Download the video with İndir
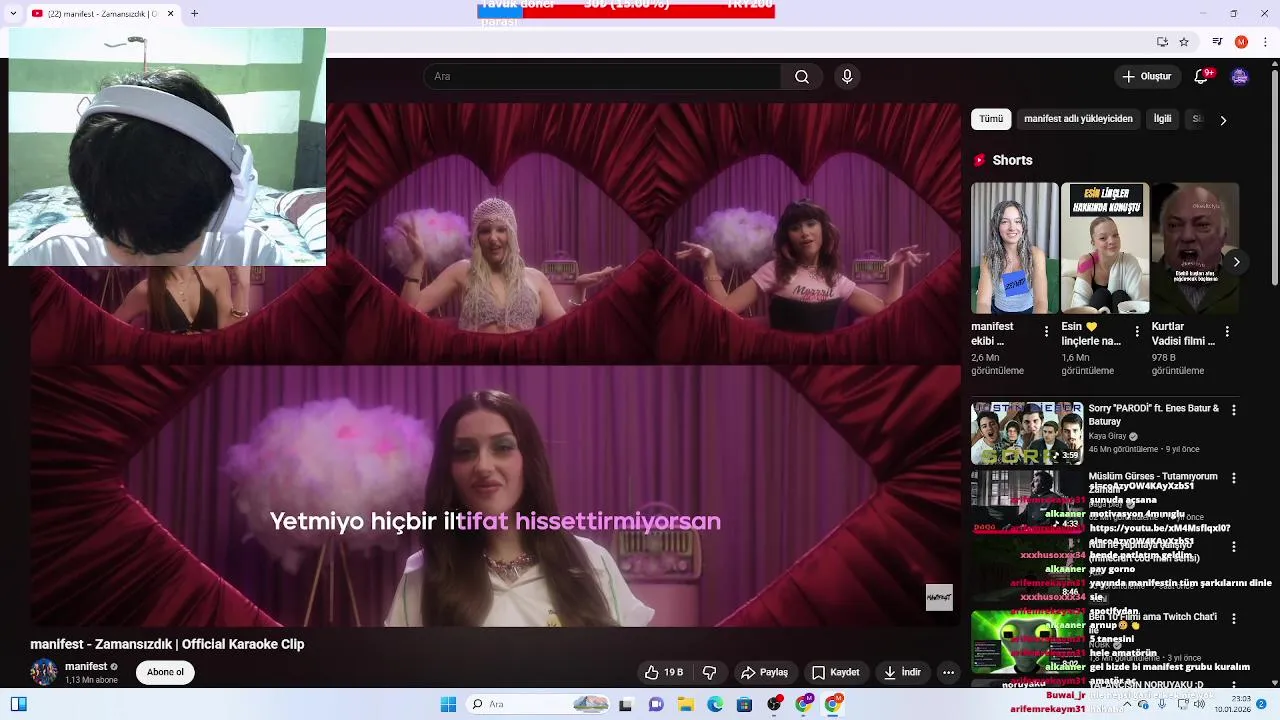Image resolution: width=1280 pixels, height=720 pixels. [901, 673]
